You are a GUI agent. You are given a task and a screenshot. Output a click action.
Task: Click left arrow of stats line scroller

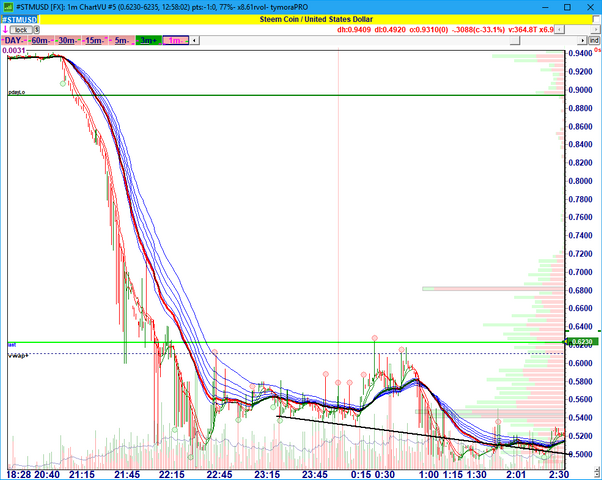[x=559, y=30]
